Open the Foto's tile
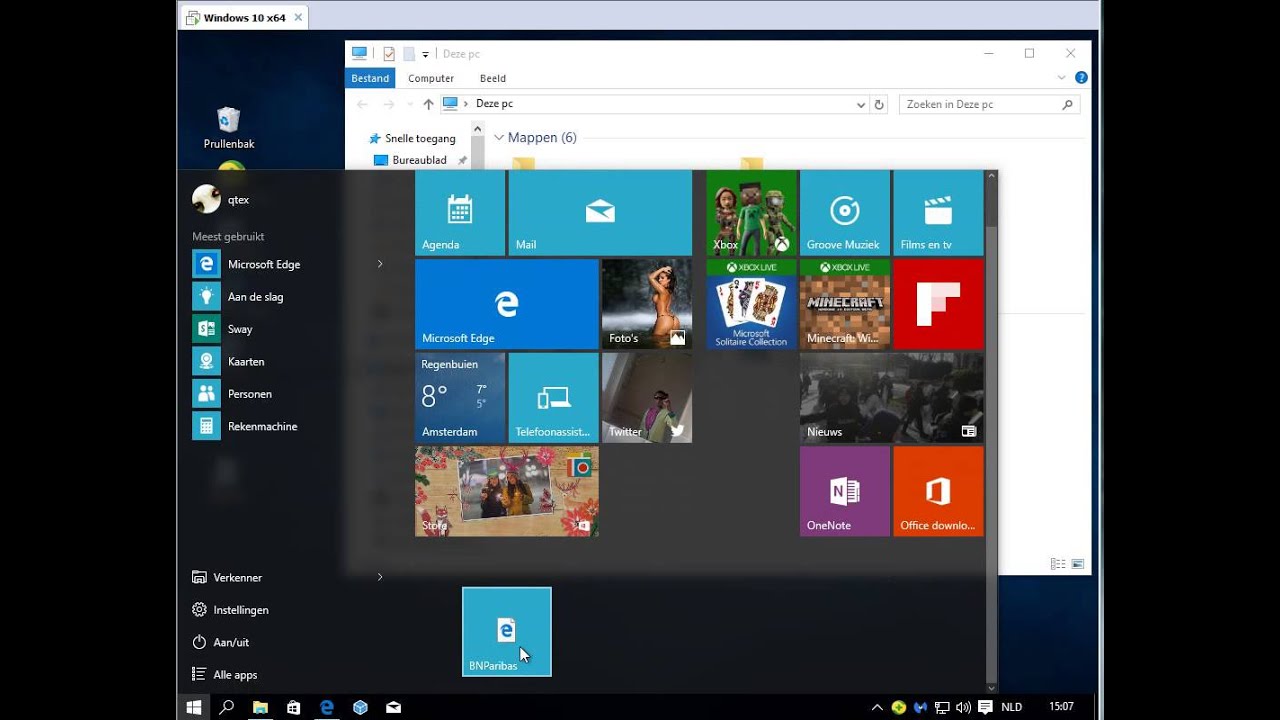The height and width of the screenshot is (720, 1280). tap(647, 304)
